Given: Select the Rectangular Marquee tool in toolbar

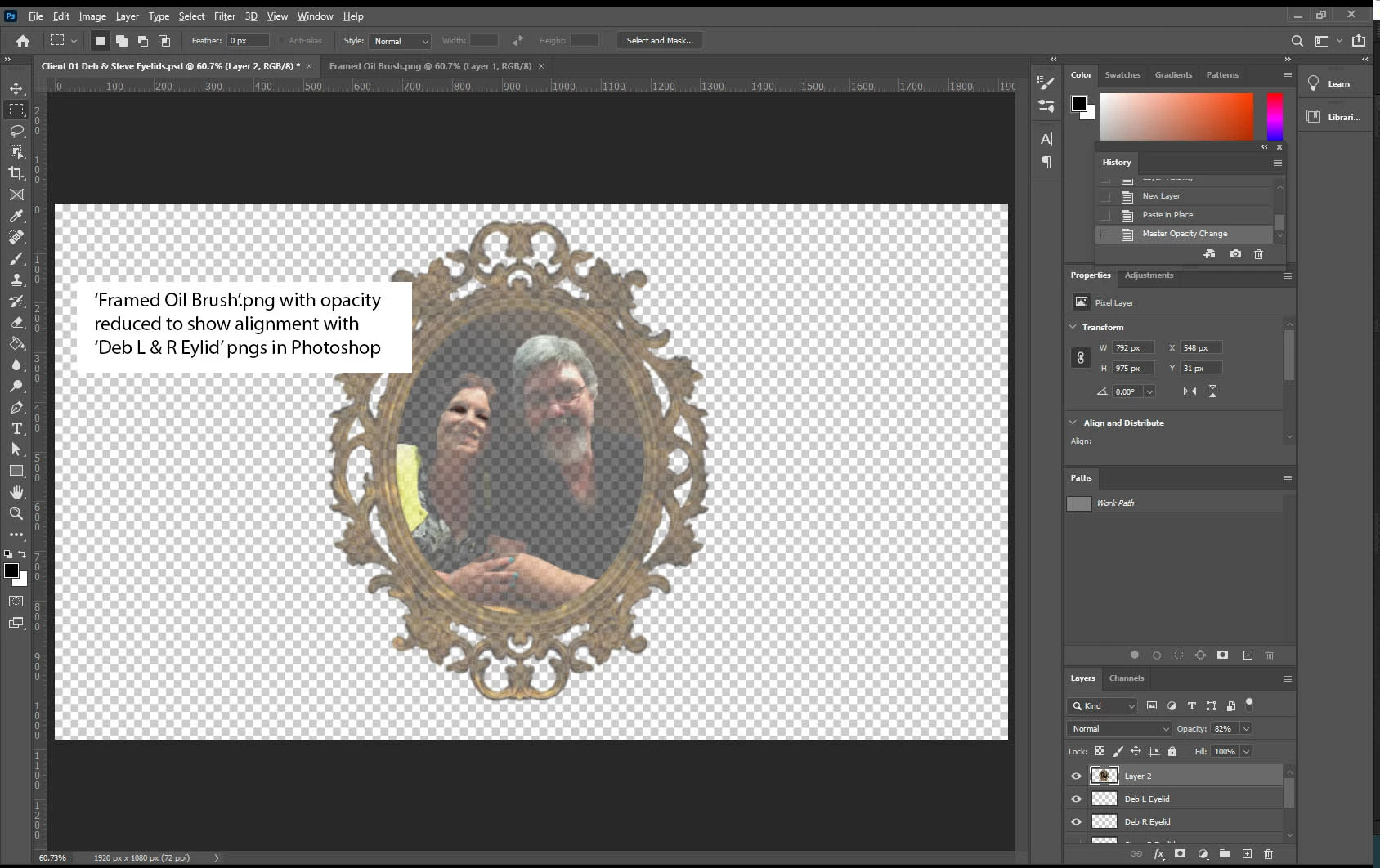Looking at the screenshot, I should click(x=16, y=110).
